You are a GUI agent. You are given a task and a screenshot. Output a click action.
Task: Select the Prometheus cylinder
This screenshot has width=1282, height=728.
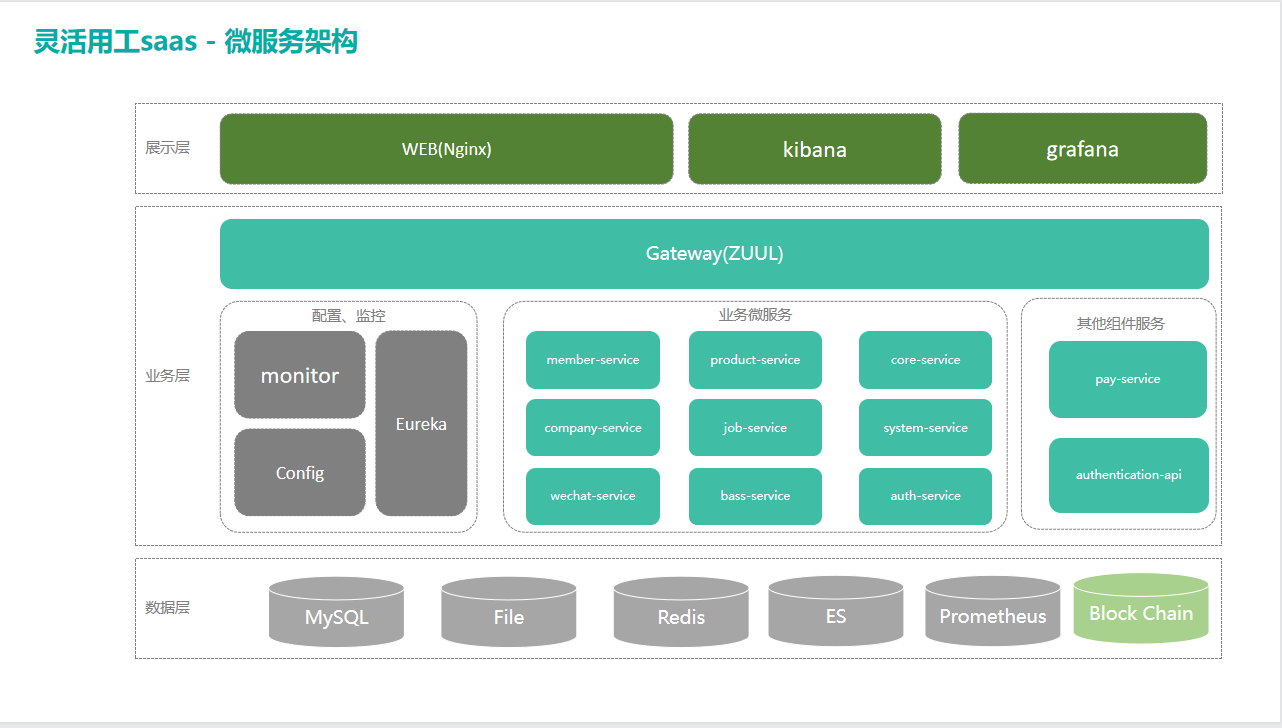point(993,611)
